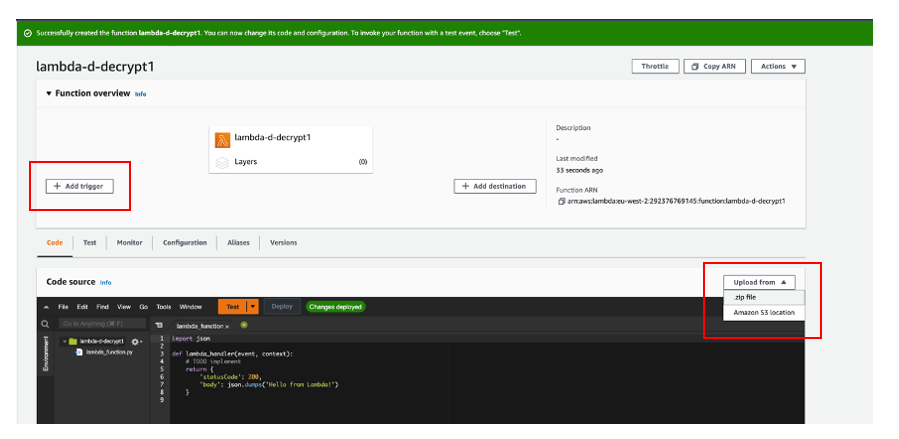Click the '33 seconds ago' last modified value
Viewport: 899px width, 439px height.
[x=579, y=170]
